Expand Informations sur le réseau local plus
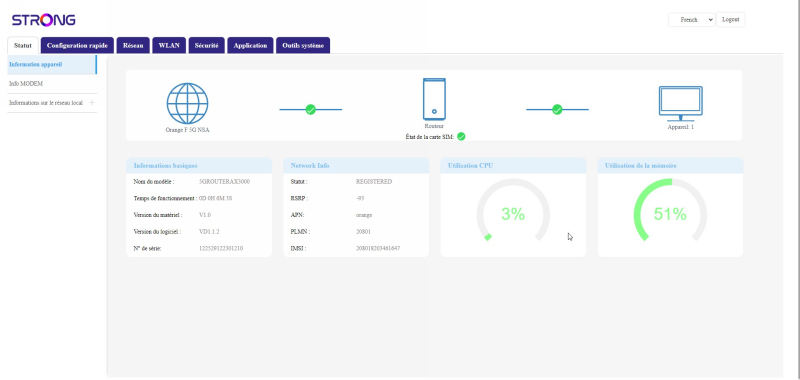 (92, 103)
